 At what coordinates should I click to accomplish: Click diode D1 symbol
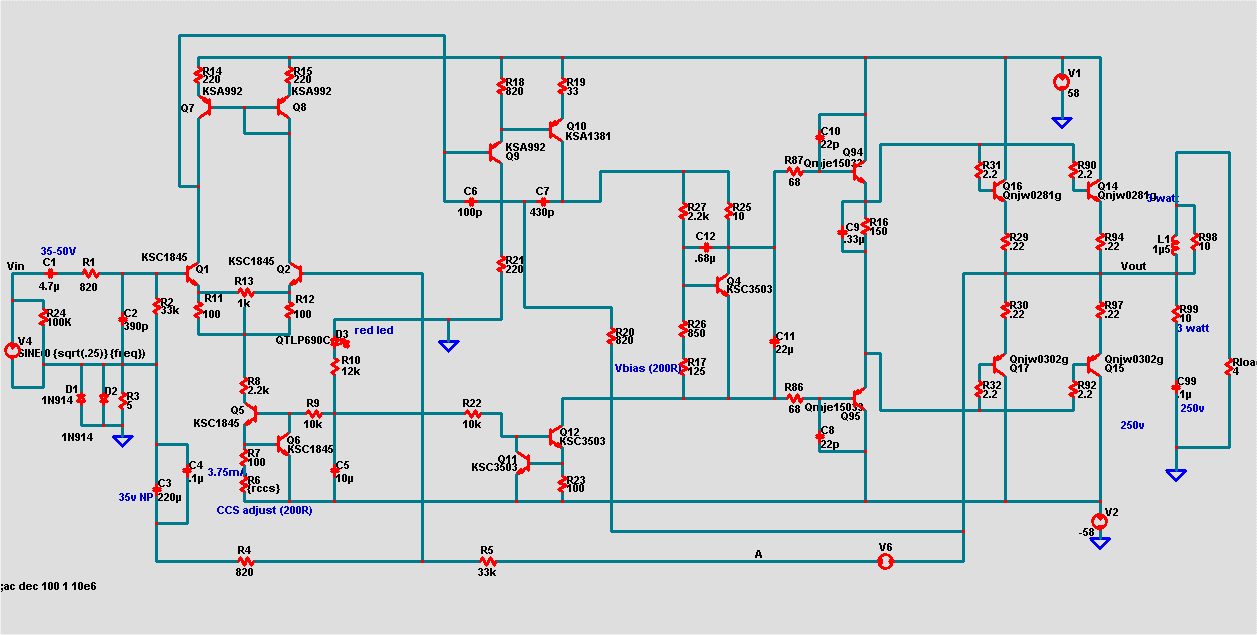81,398
